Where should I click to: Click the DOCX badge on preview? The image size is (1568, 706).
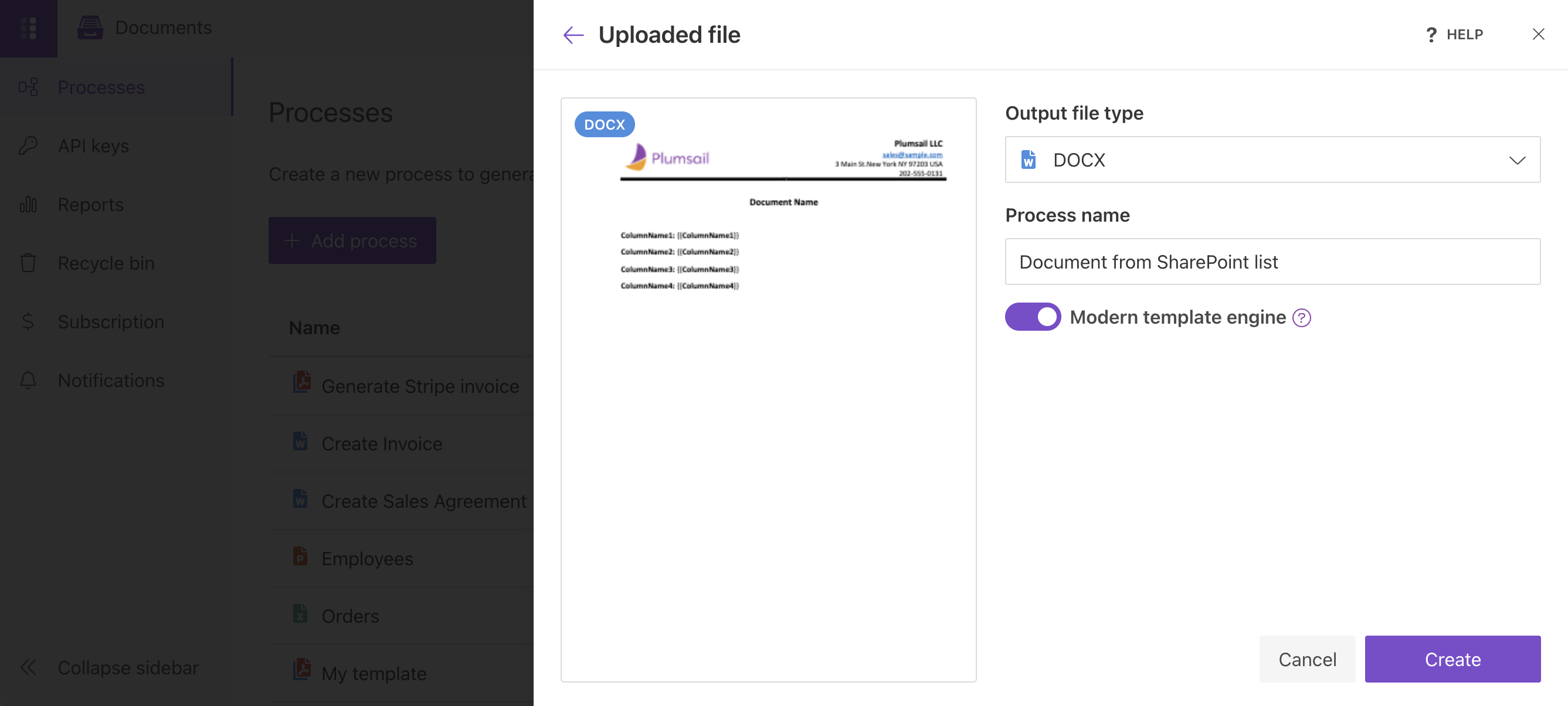[604, 124]
